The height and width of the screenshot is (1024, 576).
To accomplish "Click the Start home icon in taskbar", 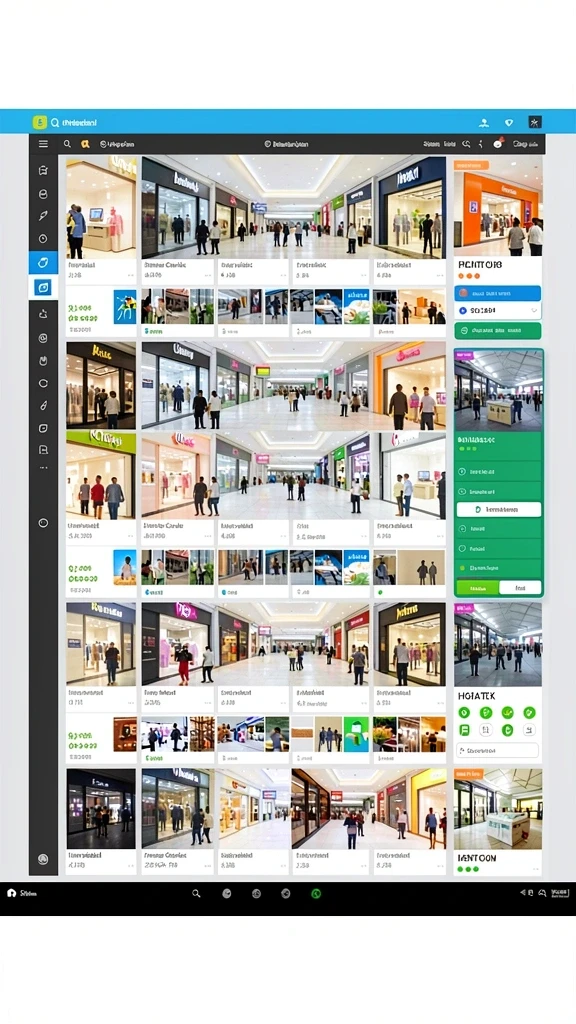I will pyautogui.click(x=11, y=893).
